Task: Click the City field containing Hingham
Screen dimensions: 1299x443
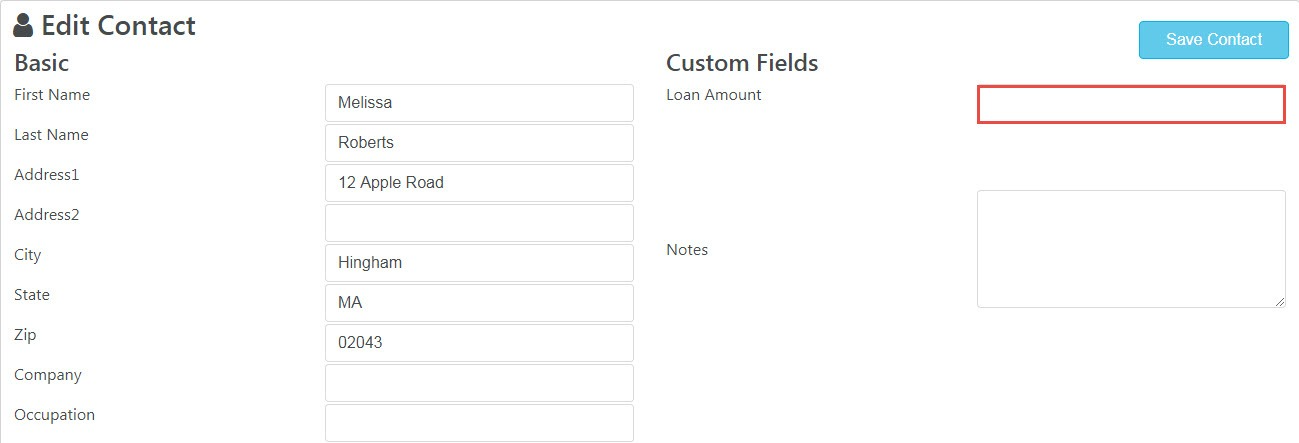Action: (479, 263)
